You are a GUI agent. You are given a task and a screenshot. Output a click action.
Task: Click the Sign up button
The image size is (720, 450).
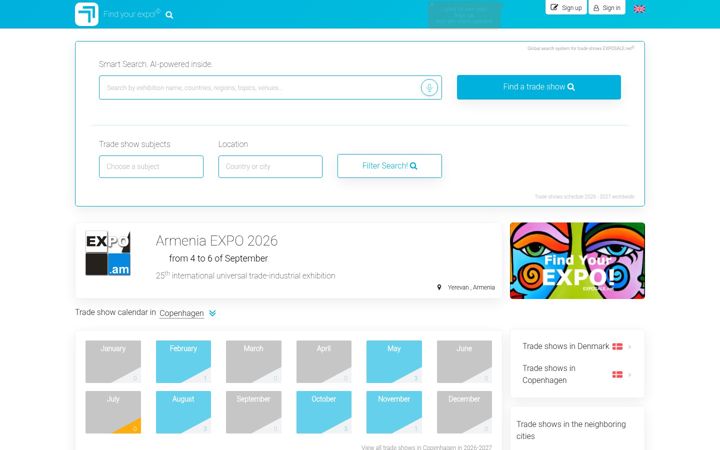(x=566, y=7)
